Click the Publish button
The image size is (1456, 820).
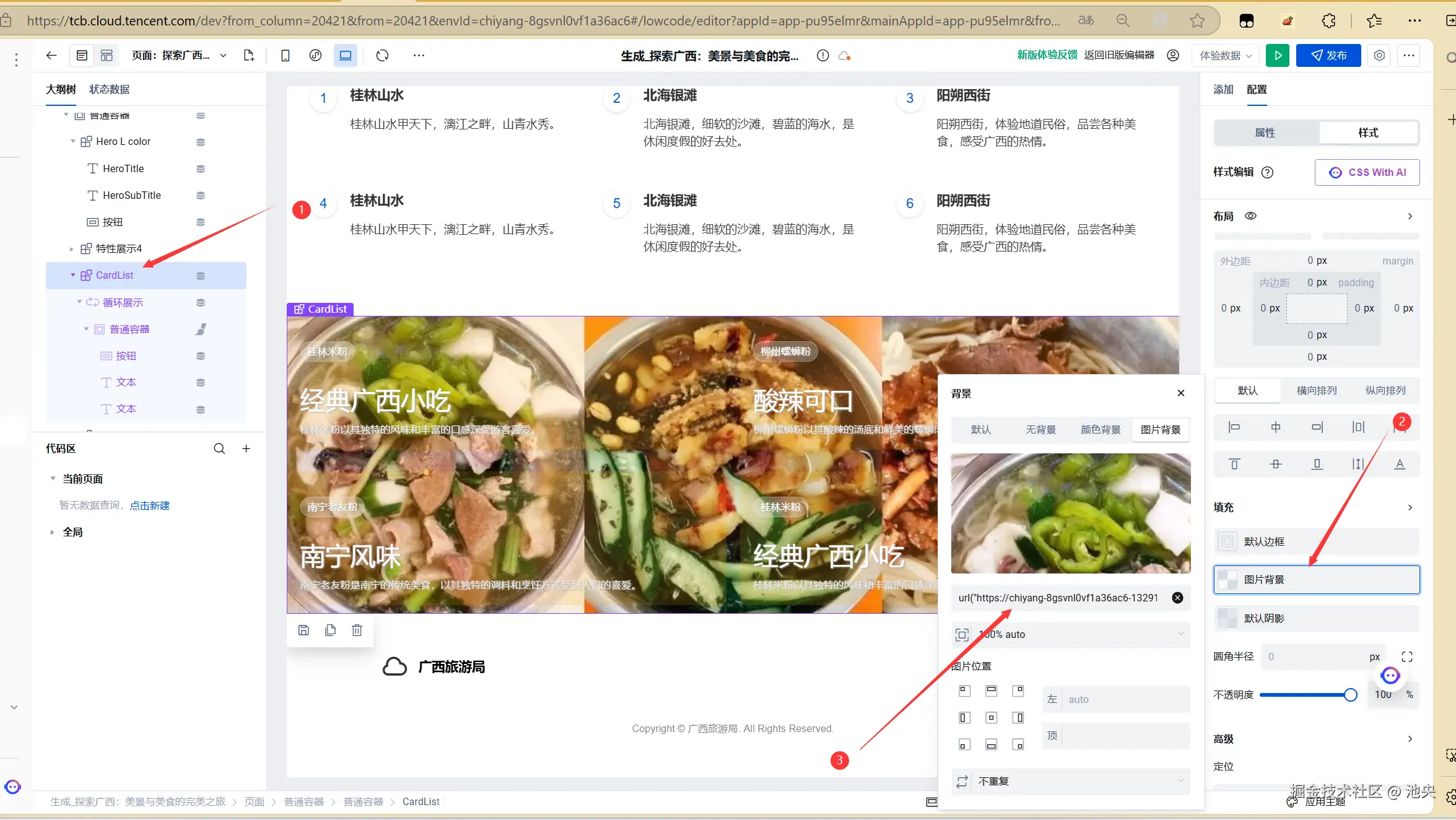point(1328,55)
